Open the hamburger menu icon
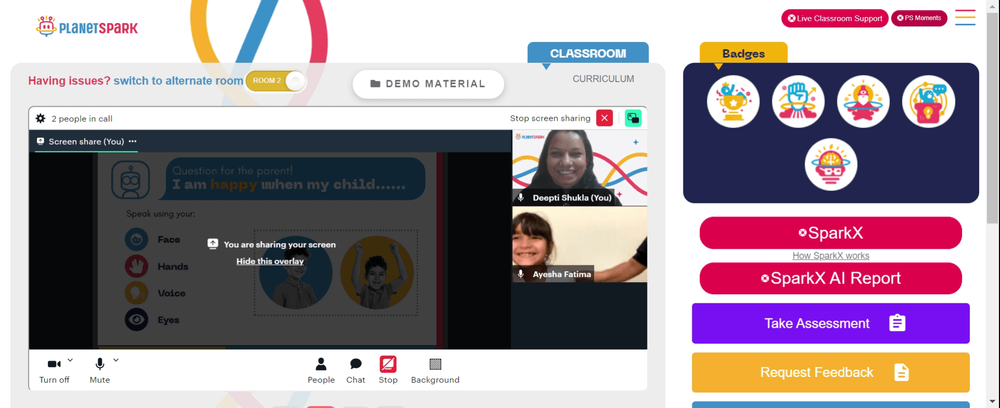 coord(965,18)
